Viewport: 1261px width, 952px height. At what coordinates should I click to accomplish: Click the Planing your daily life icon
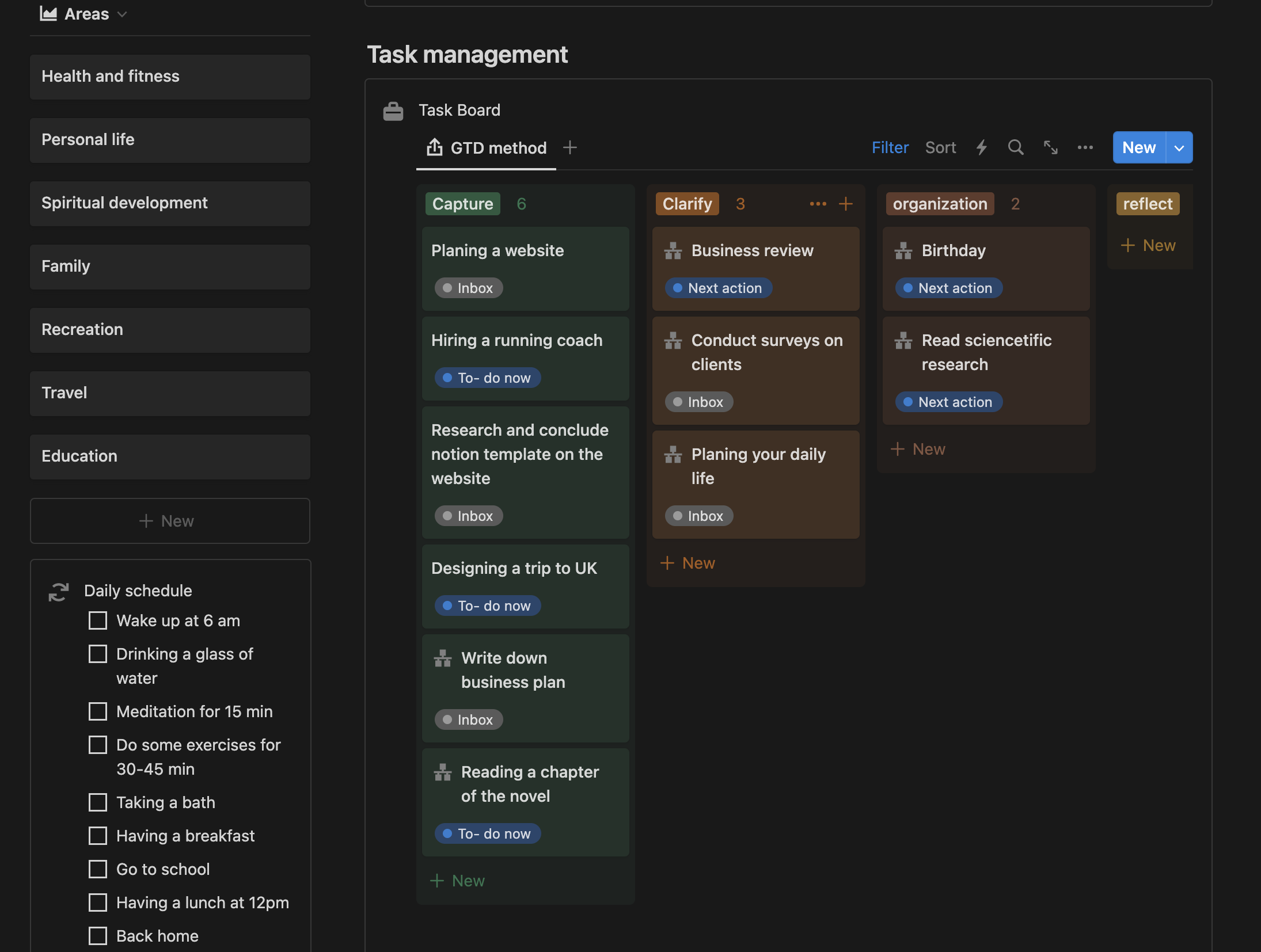(673, 455)
